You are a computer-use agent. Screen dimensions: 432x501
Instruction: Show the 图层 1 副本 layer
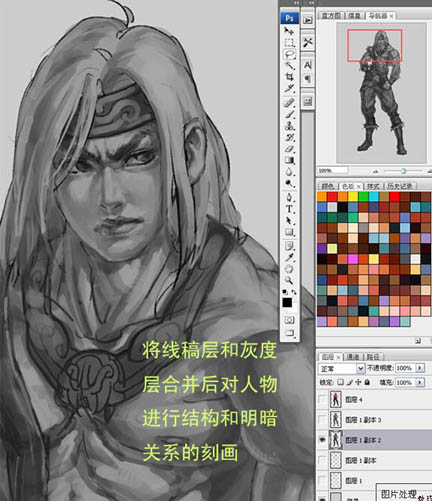pos(322,460)
